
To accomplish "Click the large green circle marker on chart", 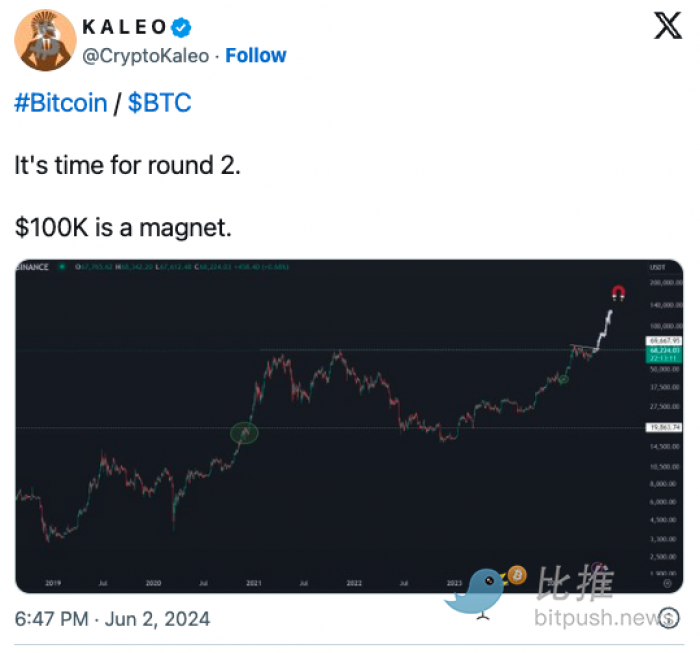I will (x=244, y=433).
